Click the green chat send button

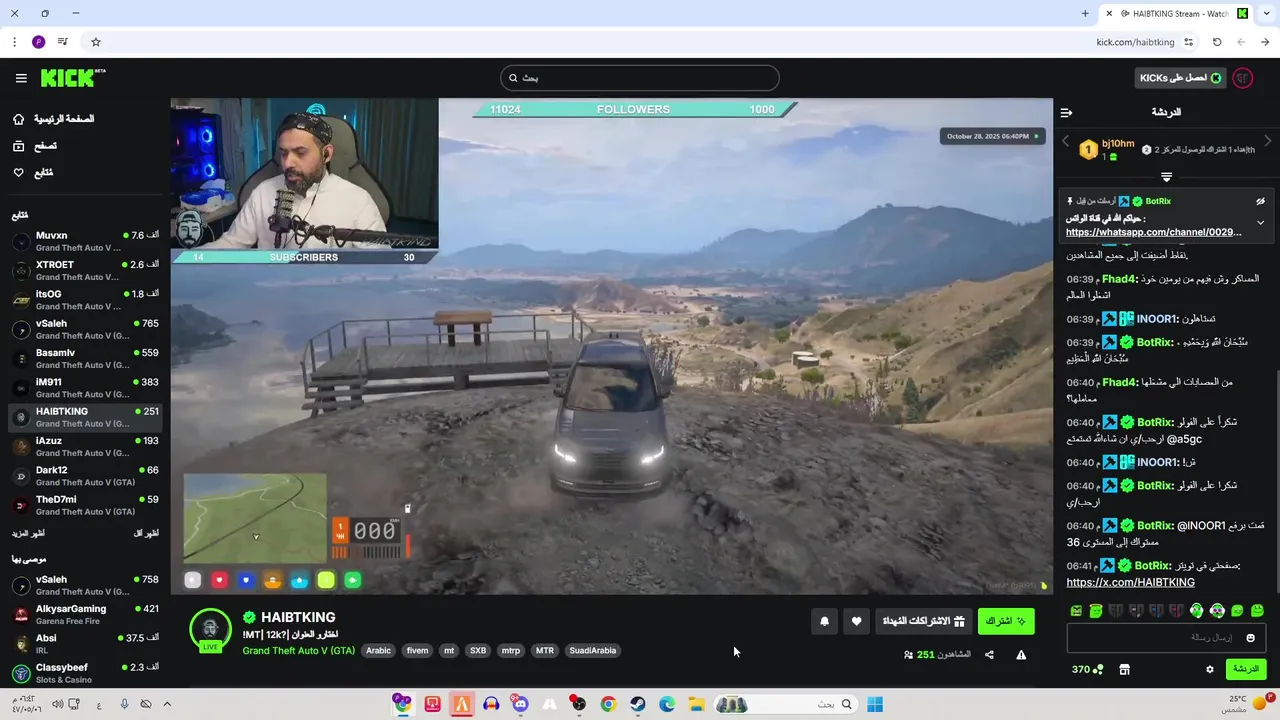1246,669
